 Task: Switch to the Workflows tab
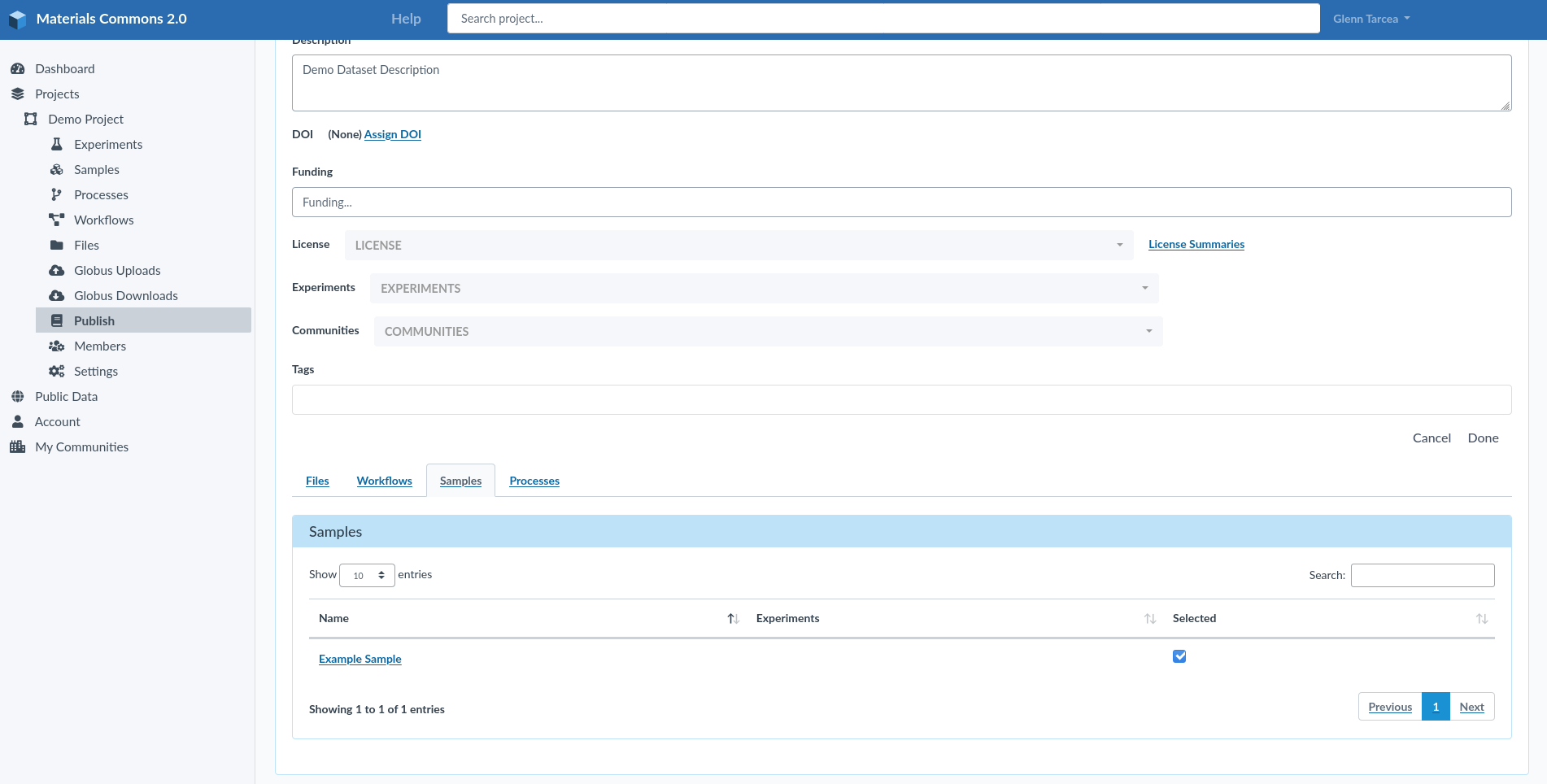[384, 481]
